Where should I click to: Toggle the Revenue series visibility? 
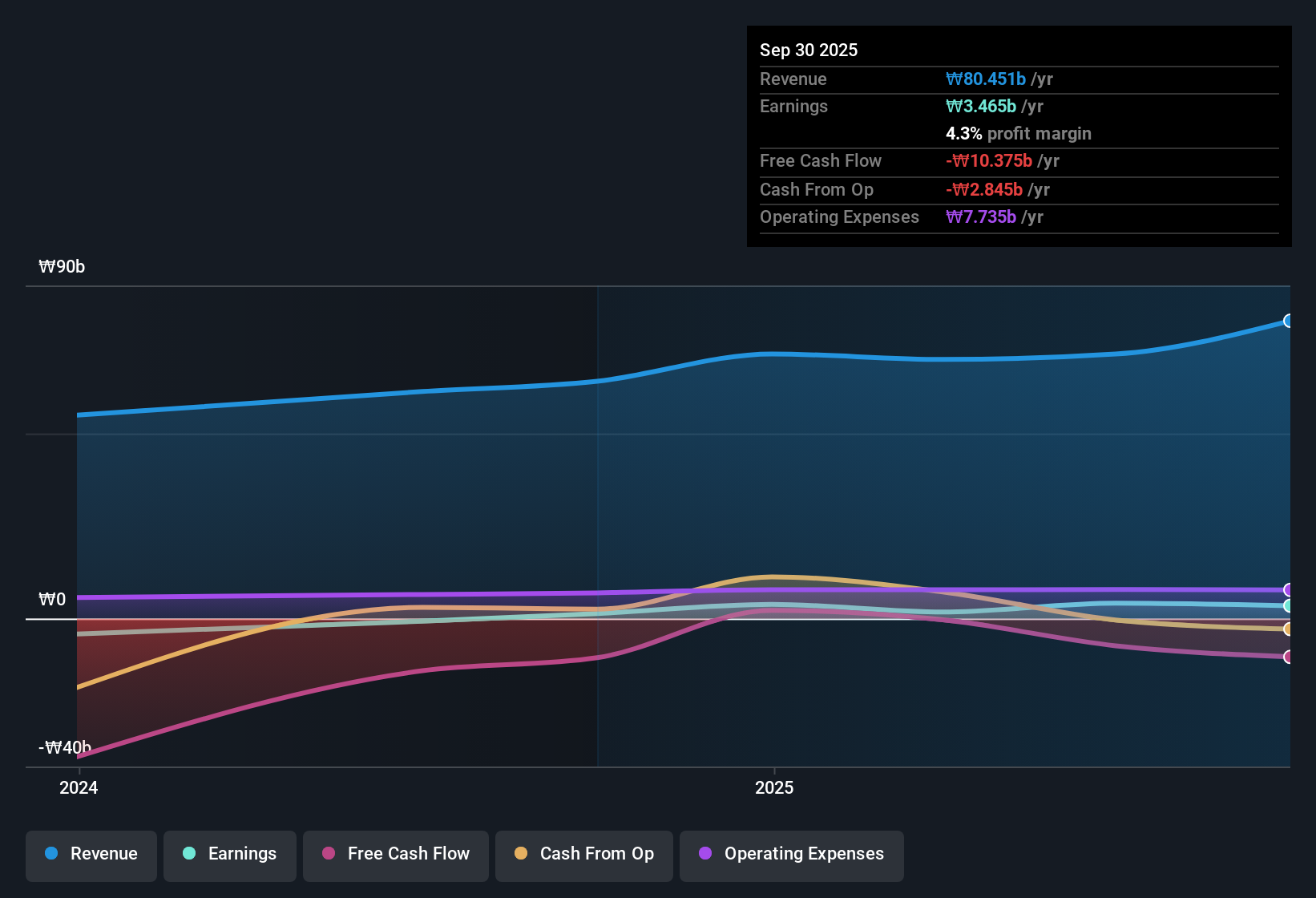(x=91, y=854)
